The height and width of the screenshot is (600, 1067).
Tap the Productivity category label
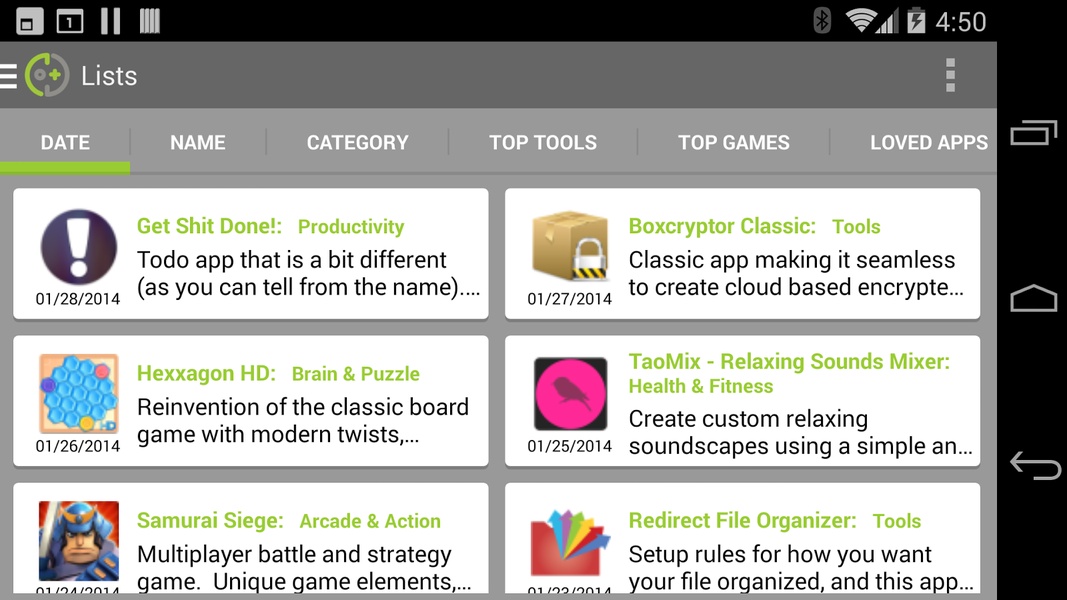(351, 227)
